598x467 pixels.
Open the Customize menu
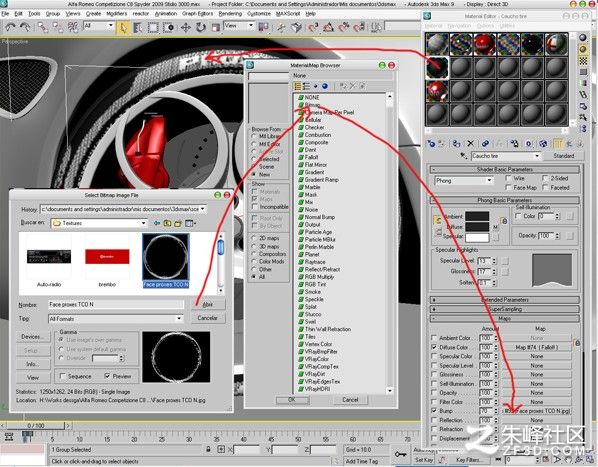[259, 13]
